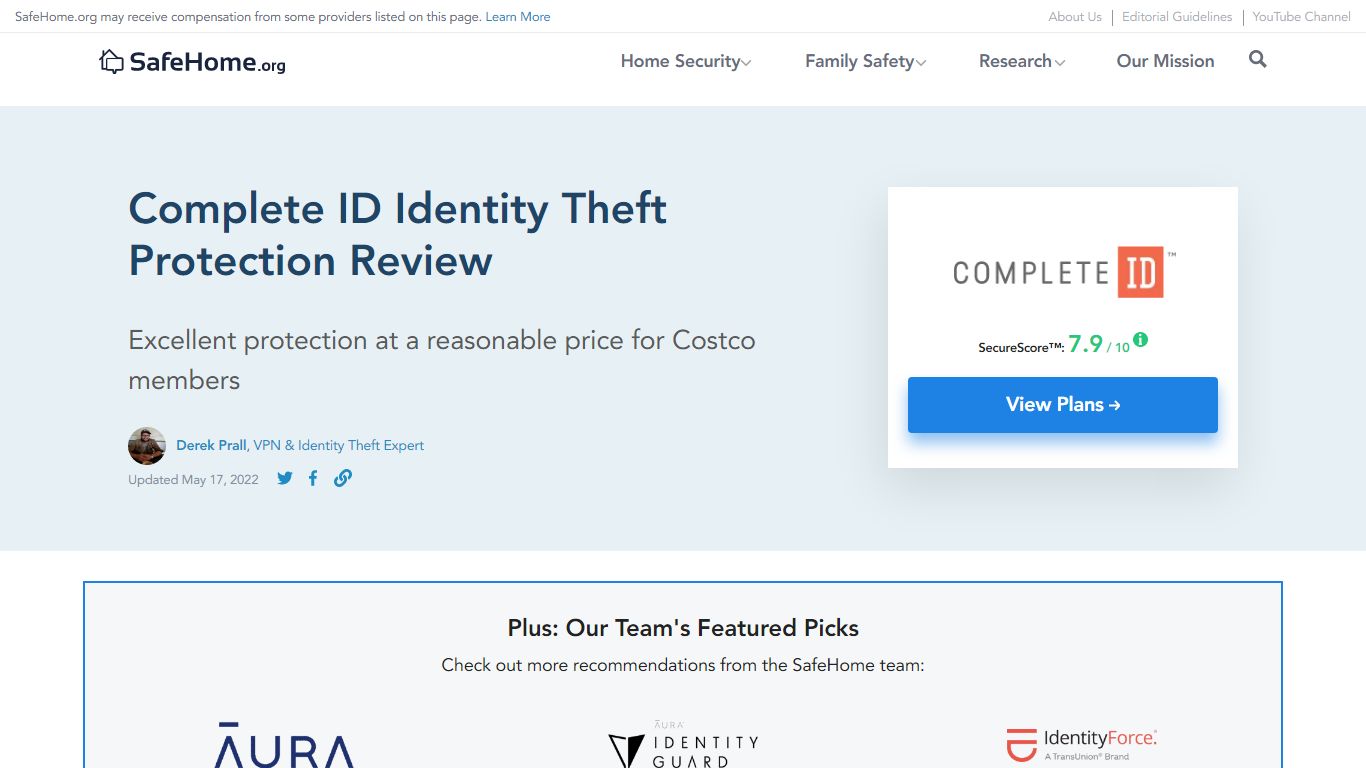Share review via Twitter icon
This screenshot has width=1366, height=768.
(x=285, y=478)
